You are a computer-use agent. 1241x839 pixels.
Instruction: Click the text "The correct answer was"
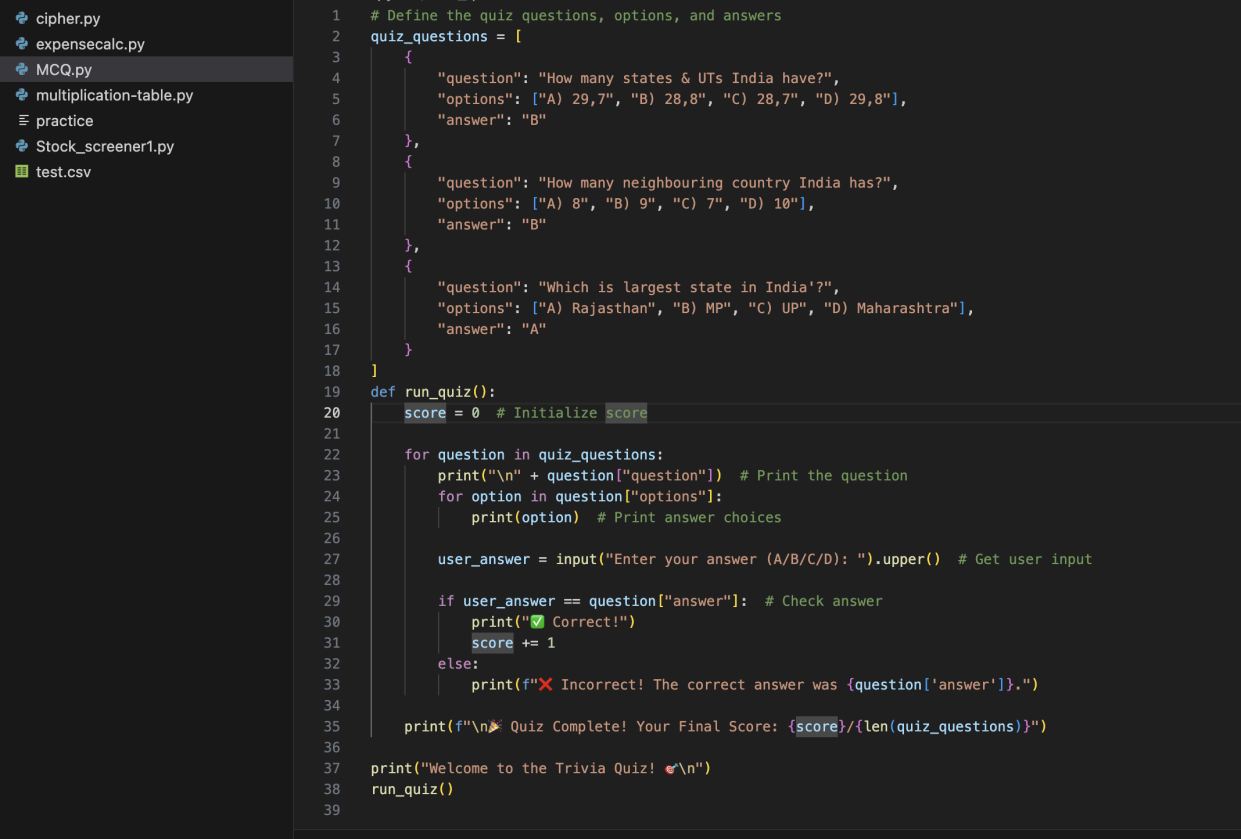pyautogui.click(x=747, y=685)
